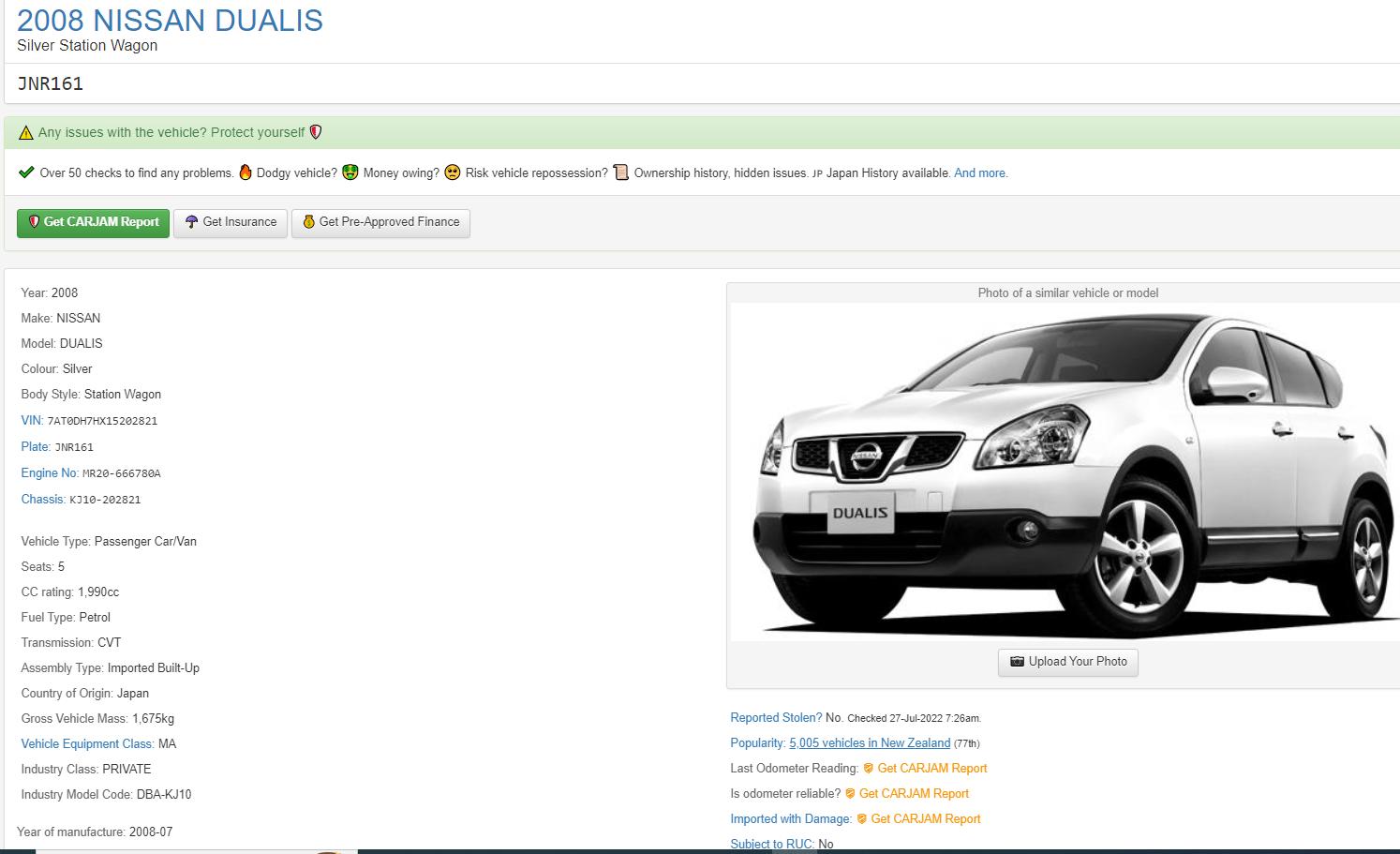The height and width of the screenshot is (854, 1400).
Task: Click the money face icon beside 'Money owing?'
Action: tap(350, 172)
